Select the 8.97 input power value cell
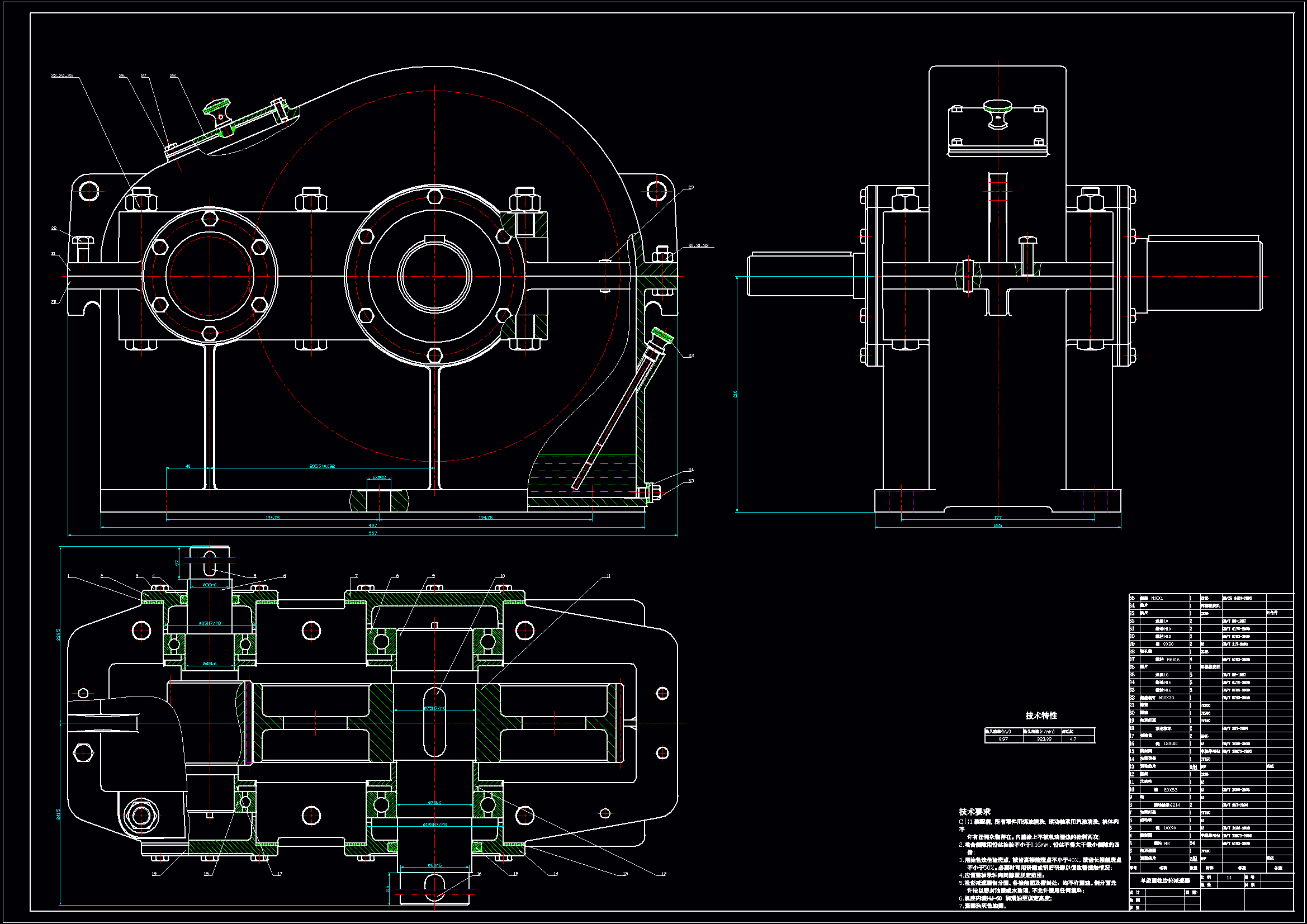The height and width of the screenshot is (924, 1307). click(1003, 739)
